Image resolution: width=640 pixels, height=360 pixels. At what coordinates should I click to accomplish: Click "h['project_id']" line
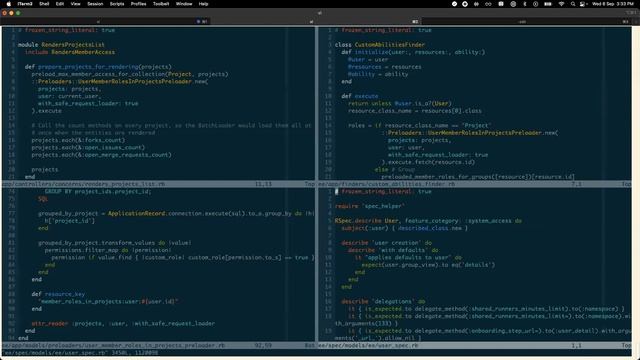69,221
